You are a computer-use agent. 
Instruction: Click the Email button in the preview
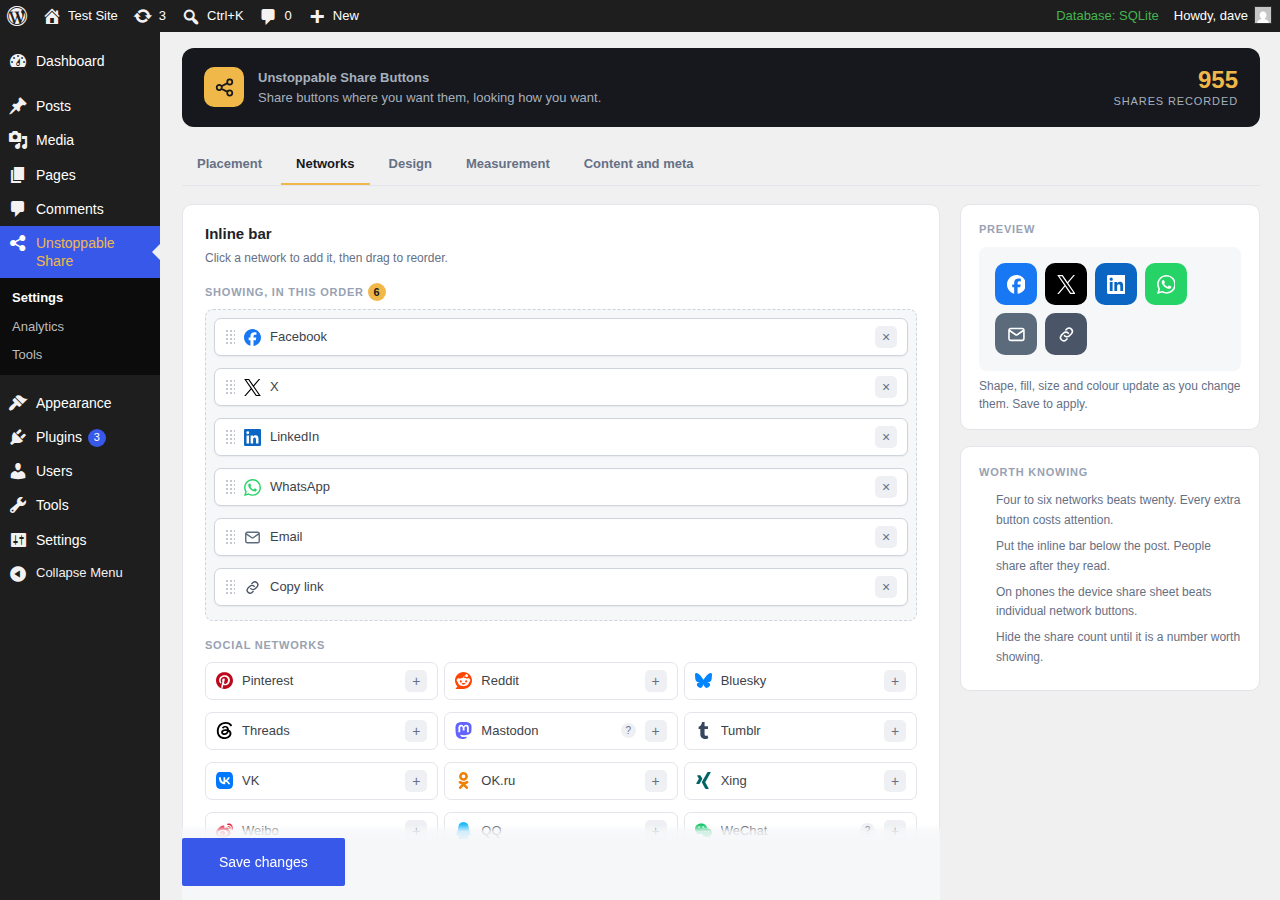[1016, 334]
